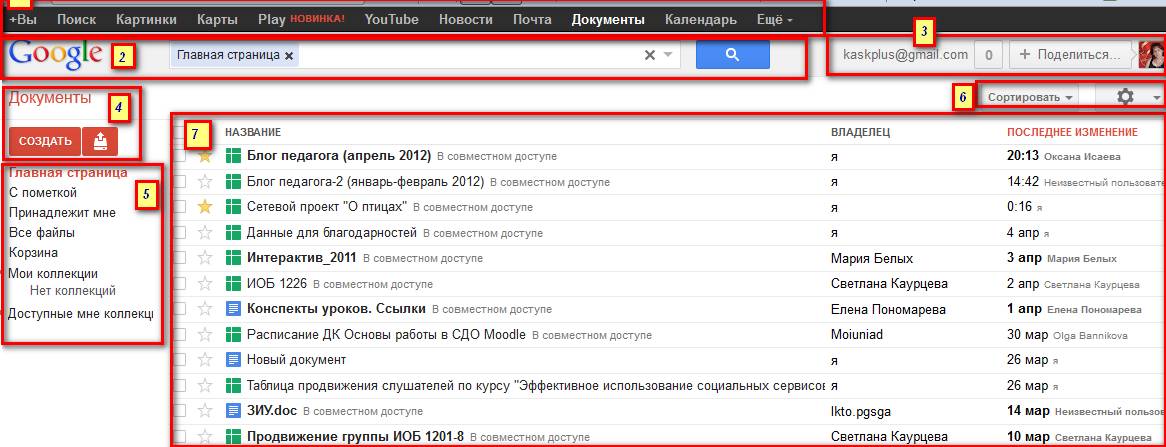Click document icon of Новый документ
Image resolution: width=1166 pixels, height=447 pixels.
233,360
